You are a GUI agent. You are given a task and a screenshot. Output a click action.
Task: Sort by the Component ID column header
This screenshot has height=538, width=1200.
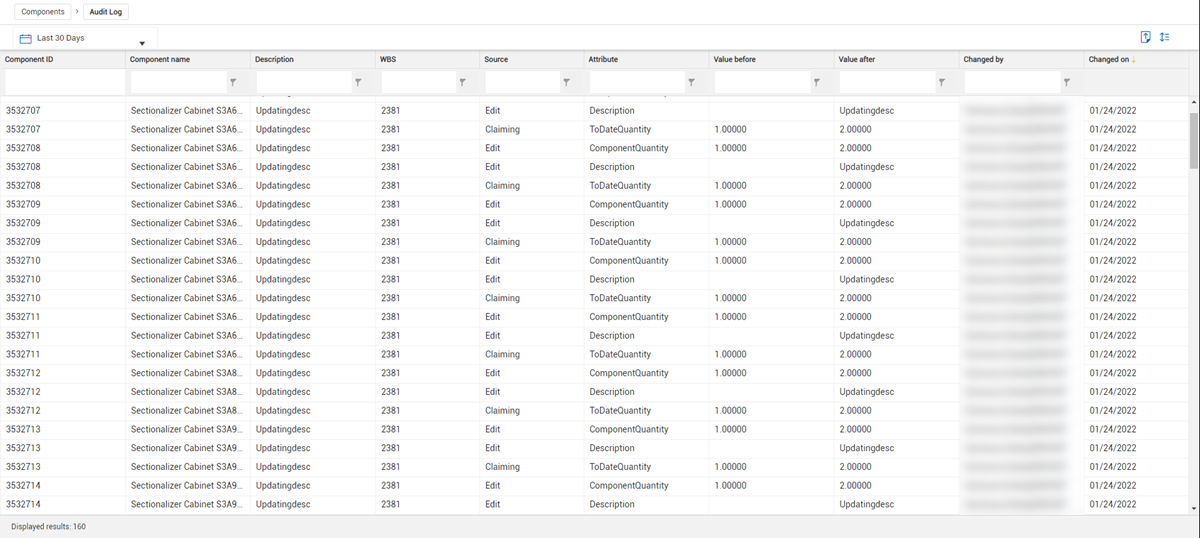(30, 59)
